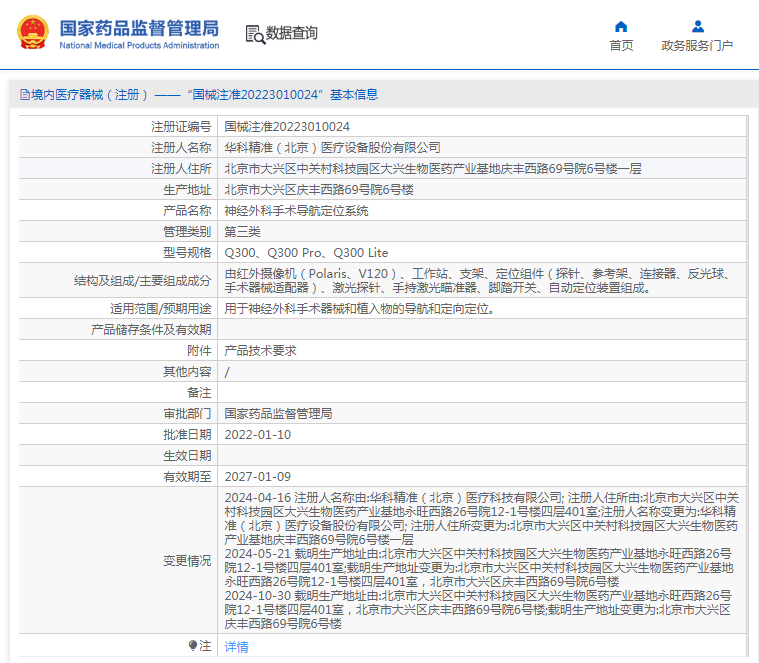Screen dimensions: 759x663
Task: Select product name 神经外科手术导航定位系统
Action: [296, 211]
